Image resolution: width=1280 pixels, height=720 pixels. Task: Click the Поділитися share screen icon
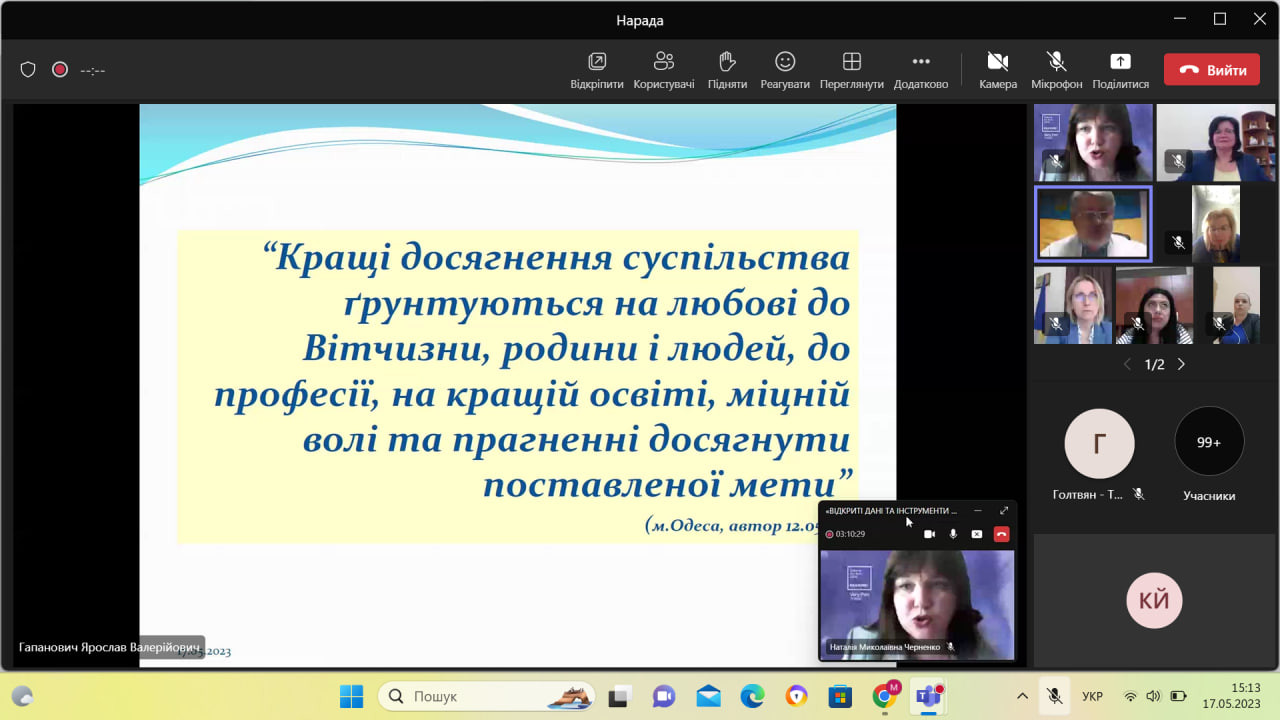(x=1120, y=62)
